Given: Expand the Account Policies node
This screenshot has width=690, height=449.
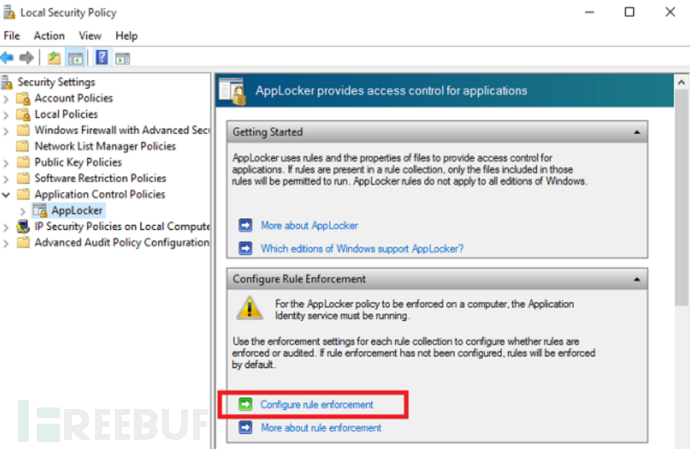Looking at the screenshot, I should pos(8,98).
